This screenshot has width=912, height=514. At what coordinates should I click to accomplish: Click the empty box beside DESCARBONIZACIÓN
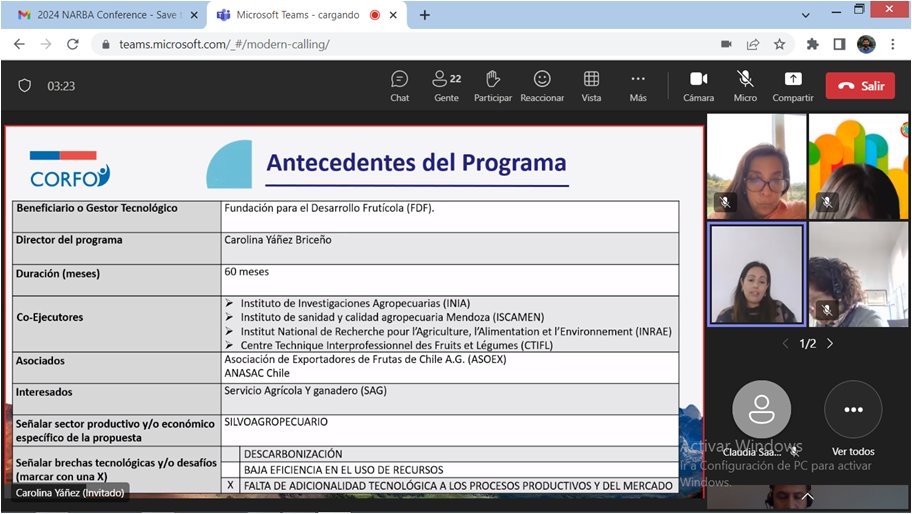(230, 454)
